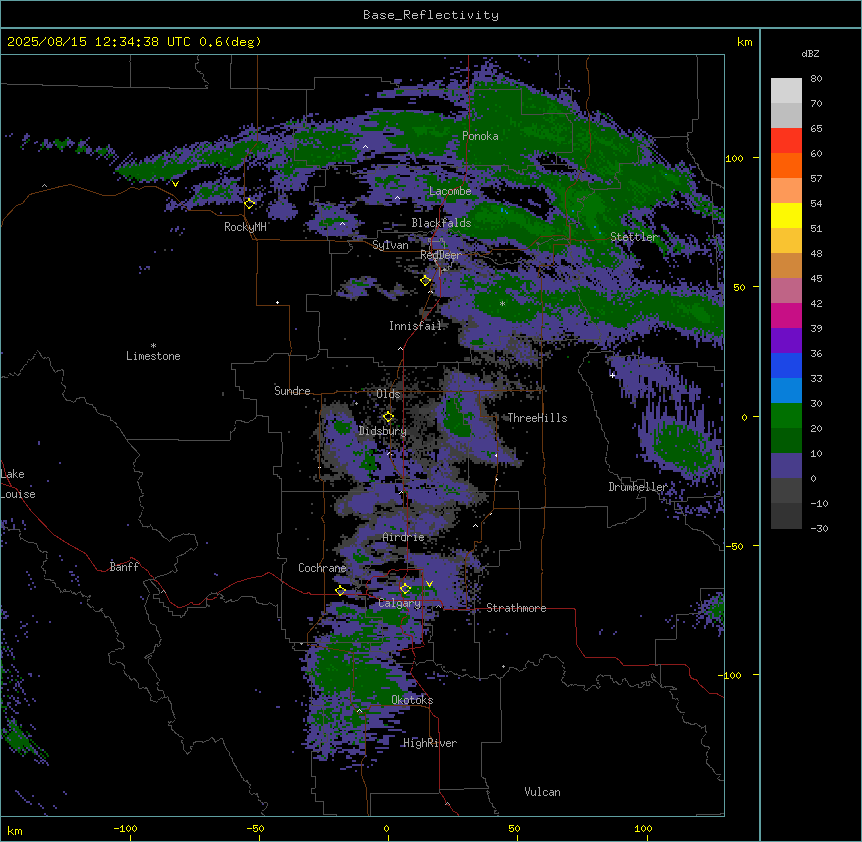
Task: Click the Didsbury town label
Action: [383, 431]
